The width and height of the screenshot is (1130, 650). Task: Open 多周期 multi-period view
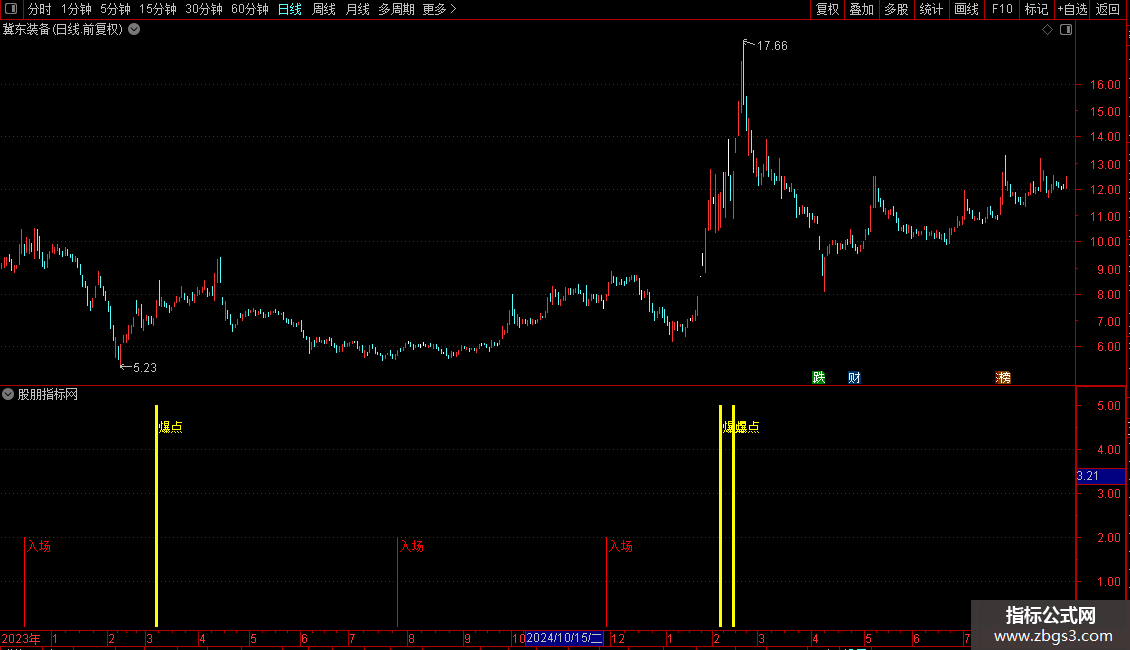(396, 9)
